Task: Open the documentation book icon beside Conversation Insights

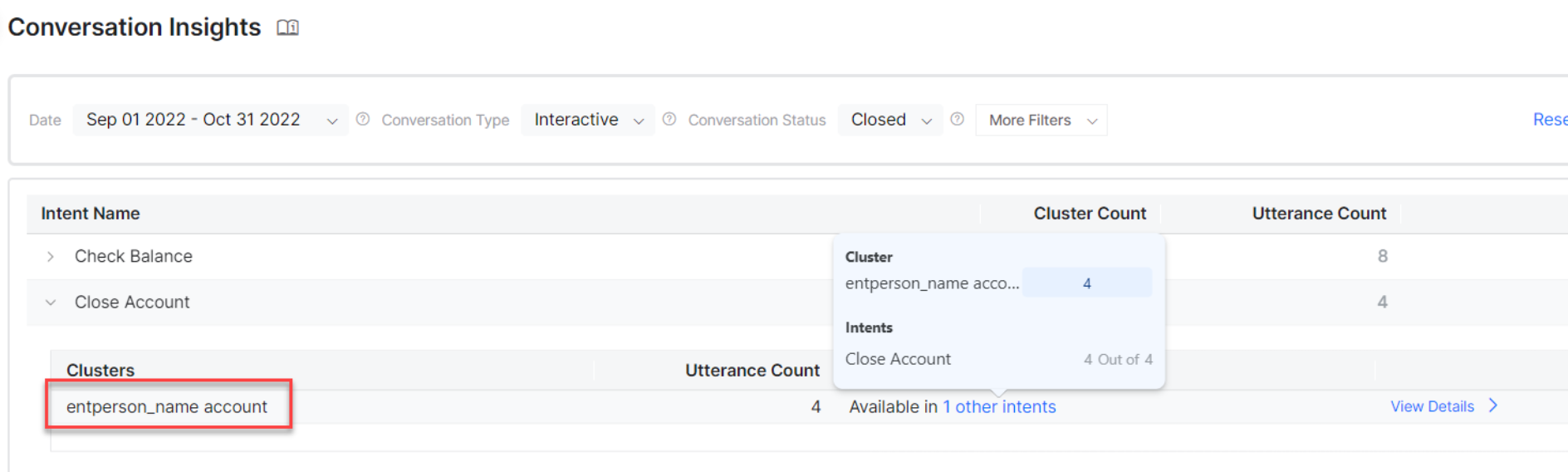Action: pos(287,27)
